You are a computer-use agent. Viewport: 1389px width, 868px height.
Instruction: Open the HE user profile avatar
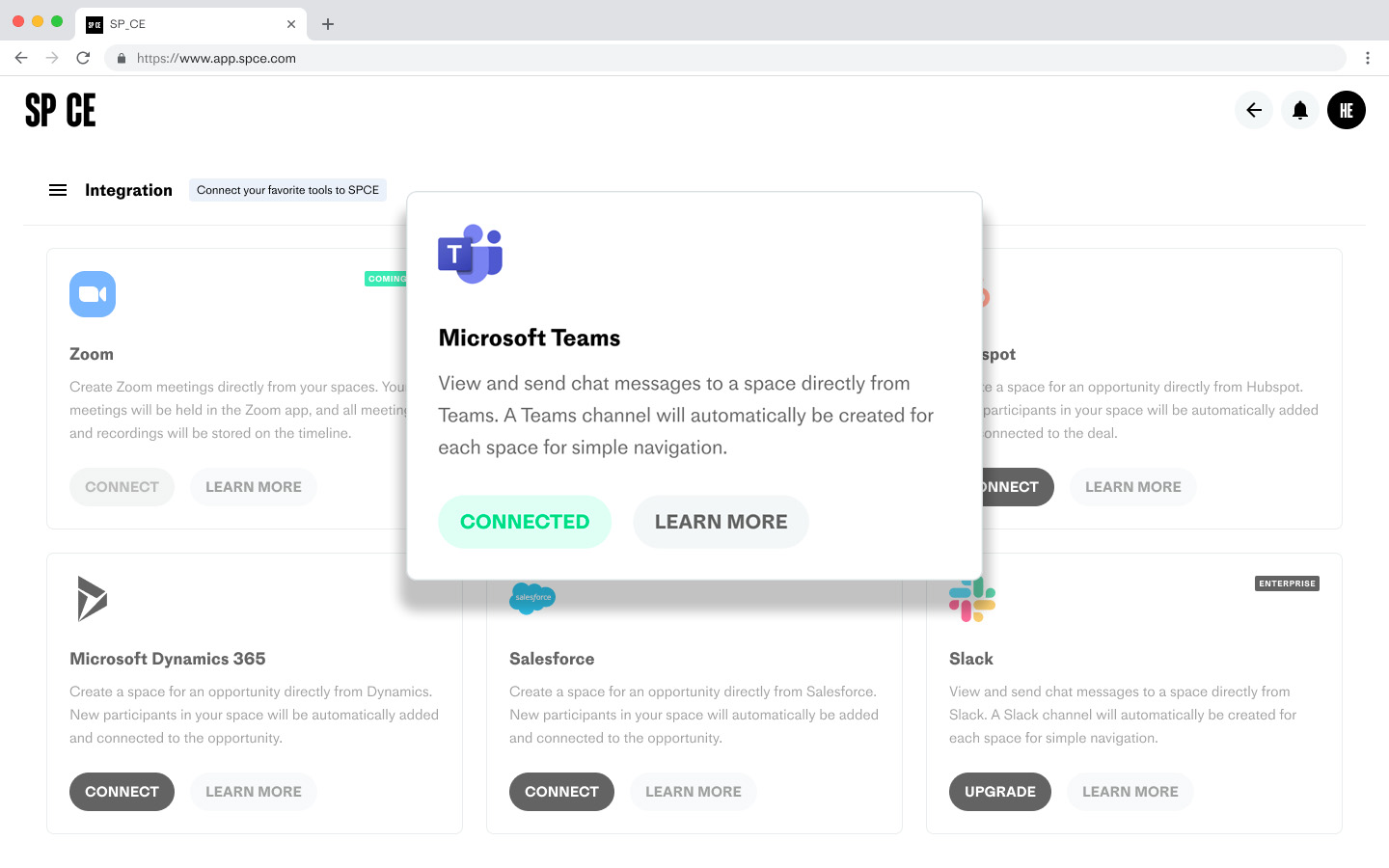click(x=1347, y=110)
